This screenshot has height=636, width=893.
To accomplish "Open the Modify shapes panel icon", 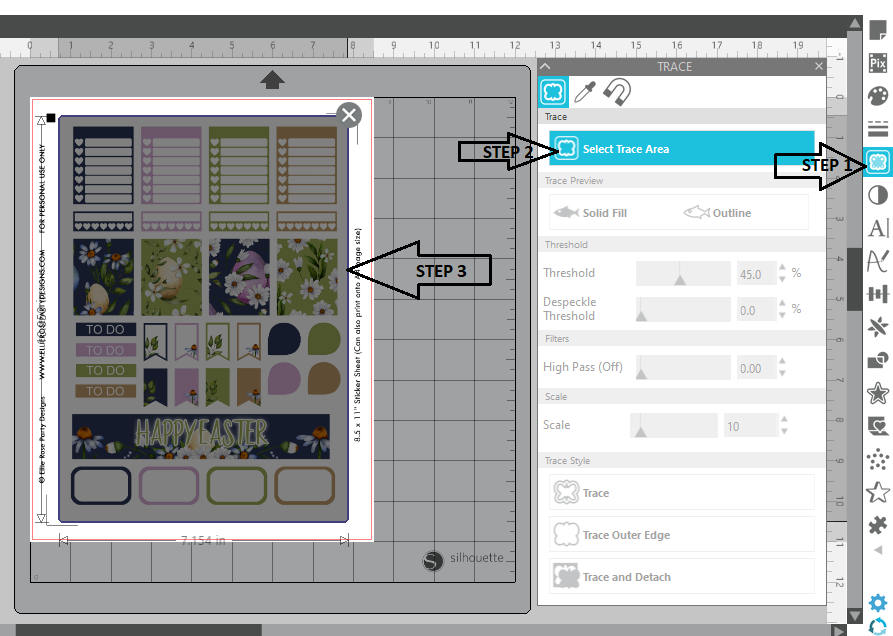I will pyautogui.click(x=878, y=360).
